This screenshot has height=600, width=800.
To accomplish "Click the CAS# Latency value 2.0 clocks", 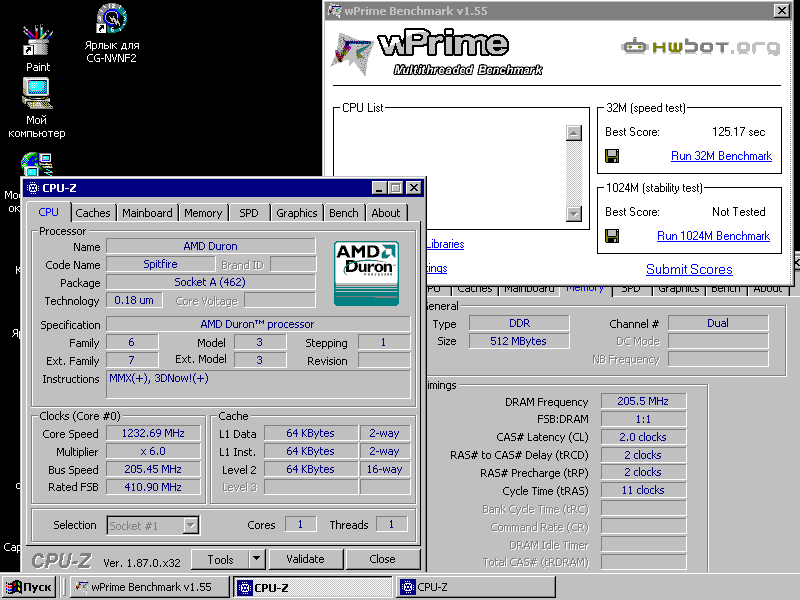I will pyautogui.click(x=643, y=437).
